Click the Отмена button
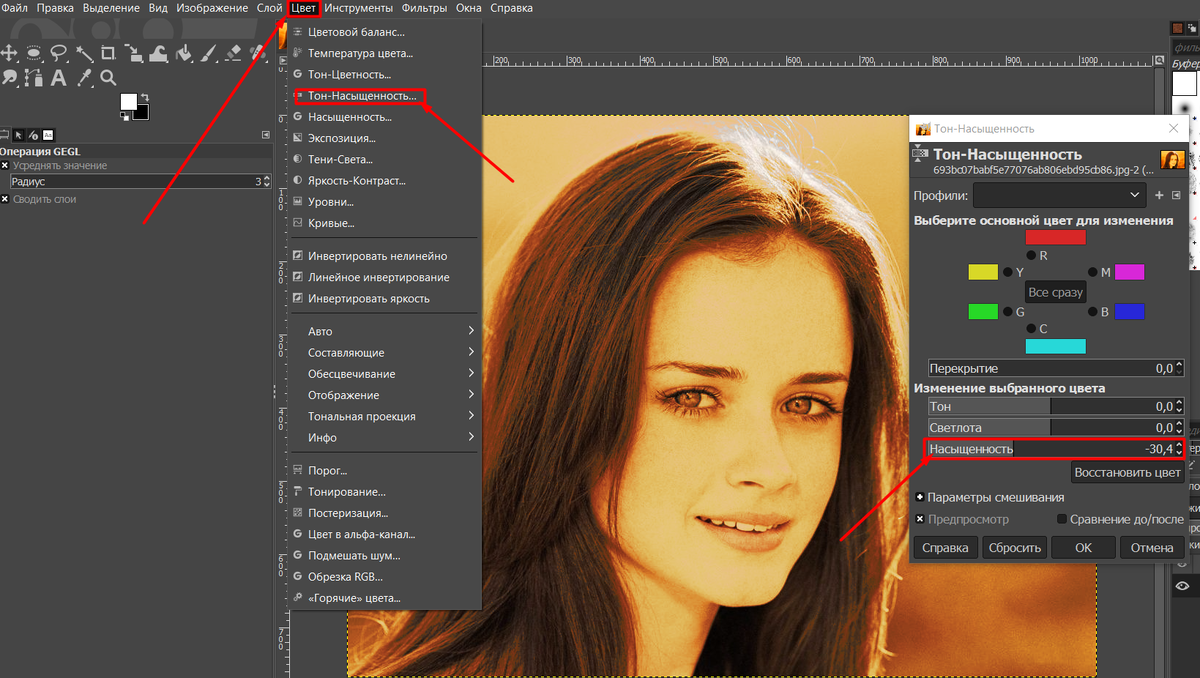The width and height of the screenshot is (1200, 678). [1152, 547]
